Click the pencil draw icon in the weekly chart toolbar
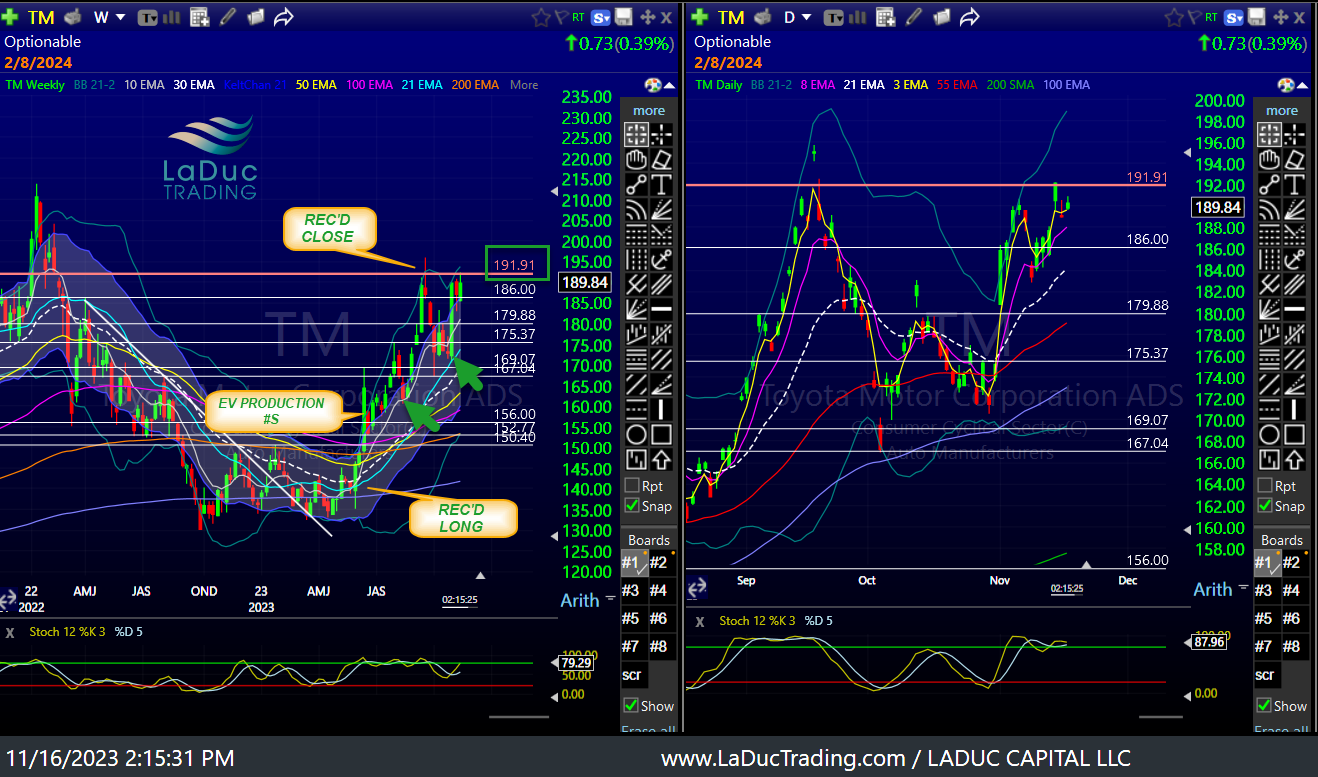1318x777 pixels. pos(228,16)
